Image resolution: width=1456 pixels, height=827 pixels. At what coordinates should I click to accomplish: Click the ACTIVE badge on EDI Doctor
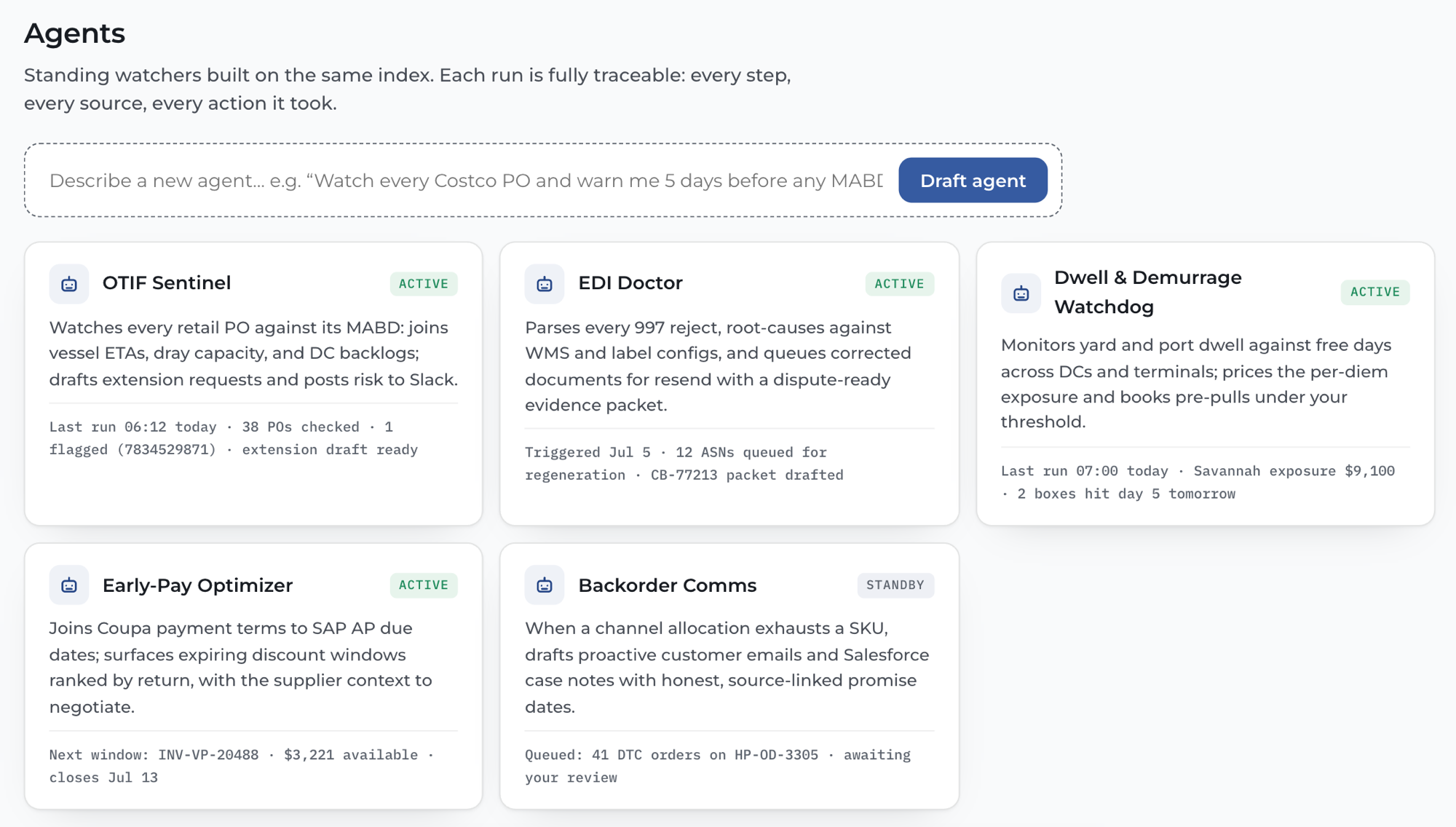pos(899,284)
